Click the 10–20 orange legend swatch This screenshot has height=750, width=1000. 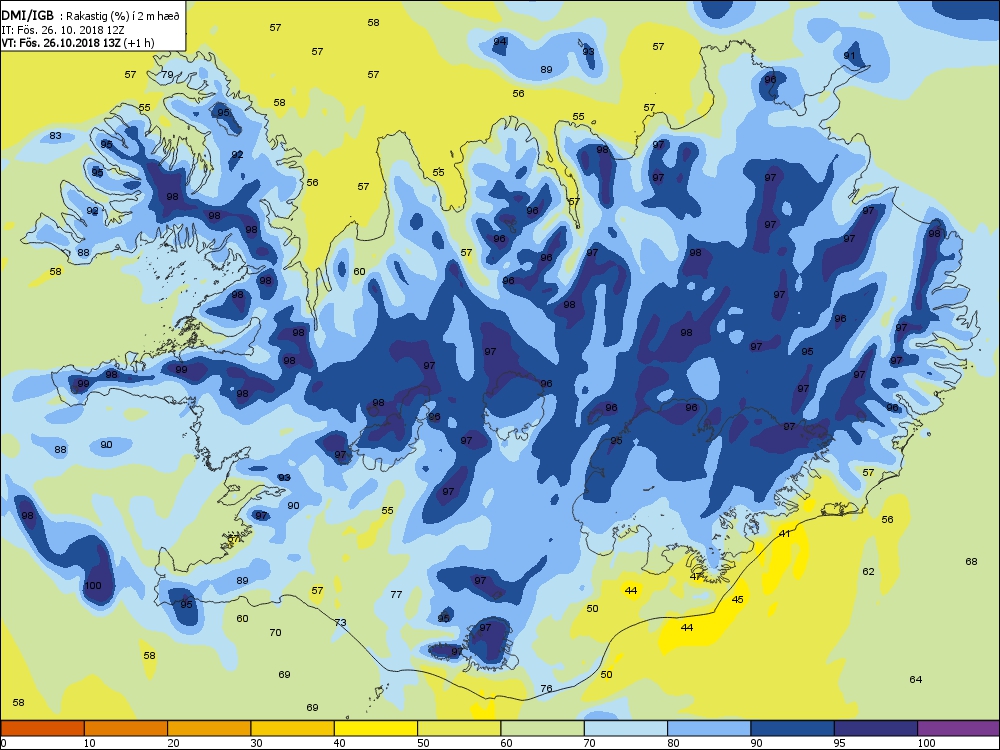(126, 728)
